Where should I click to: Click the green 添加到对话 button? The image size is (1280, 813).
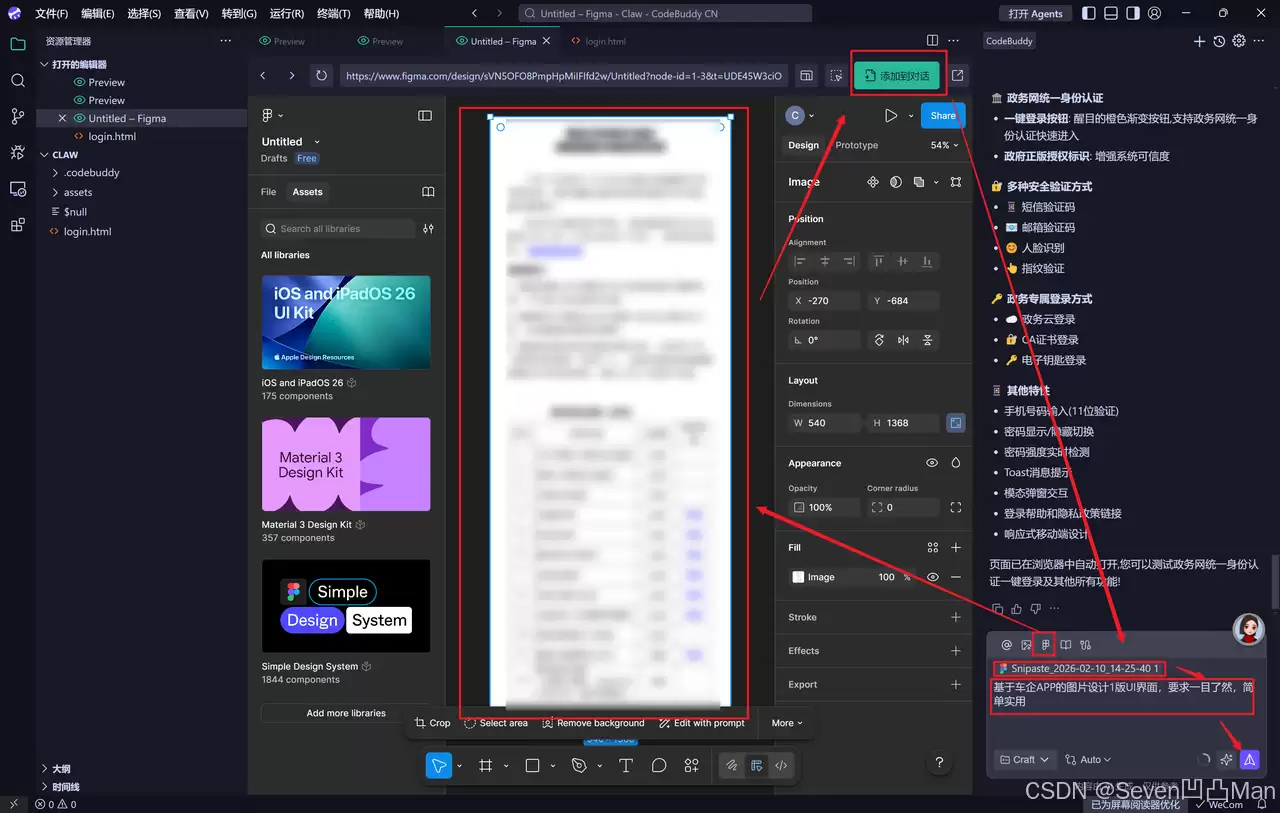(896, 76)
